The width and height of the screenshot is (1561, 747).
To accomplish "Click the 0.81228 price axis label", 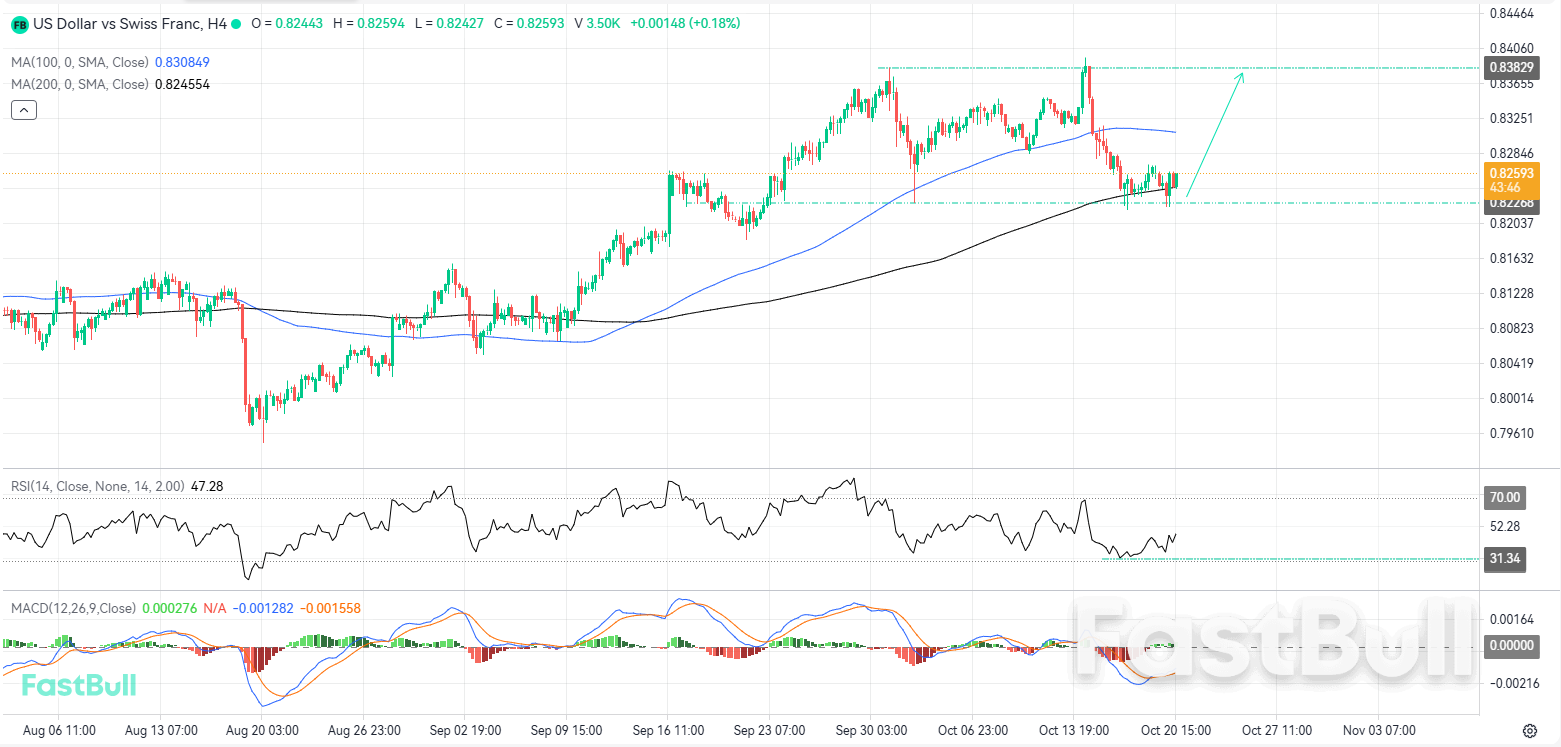I will coord(1512,293).
